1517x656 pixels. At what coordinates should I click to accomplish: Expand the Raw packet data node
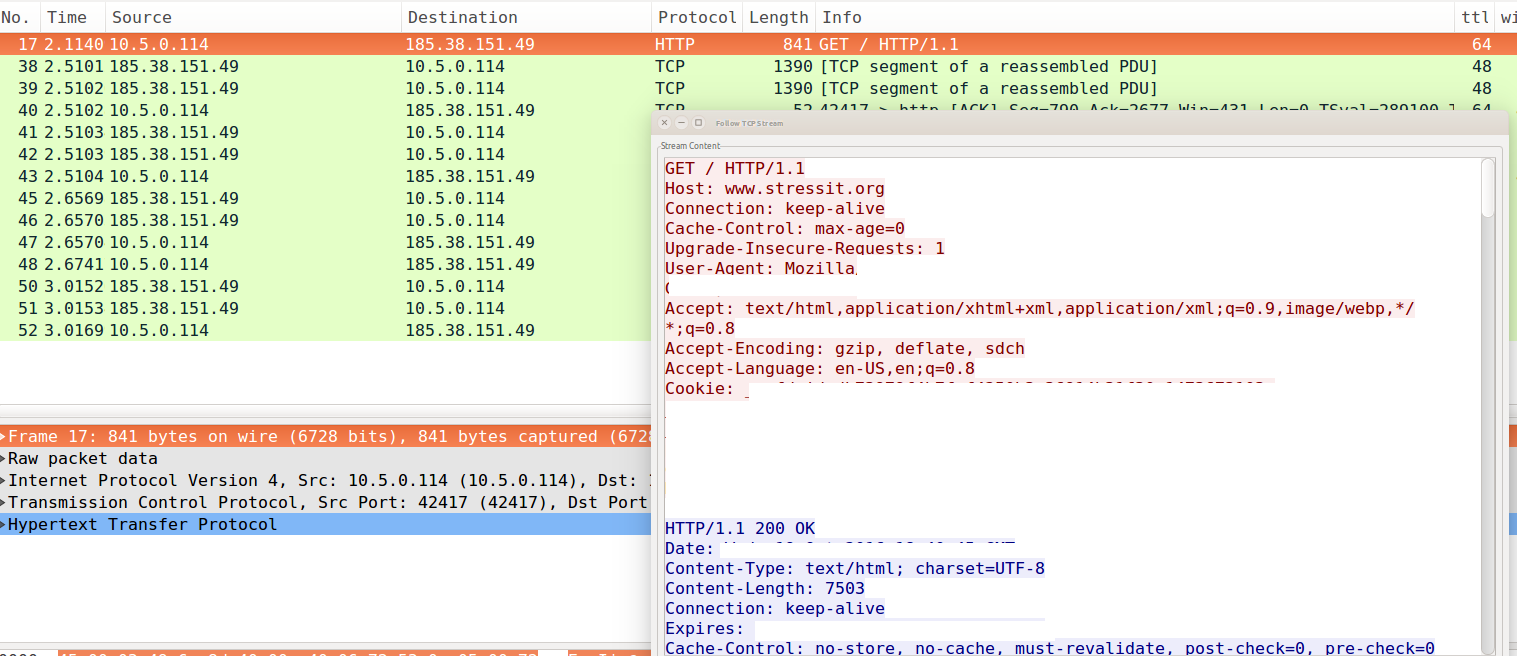pyautogui.click(x=4, y=459)
